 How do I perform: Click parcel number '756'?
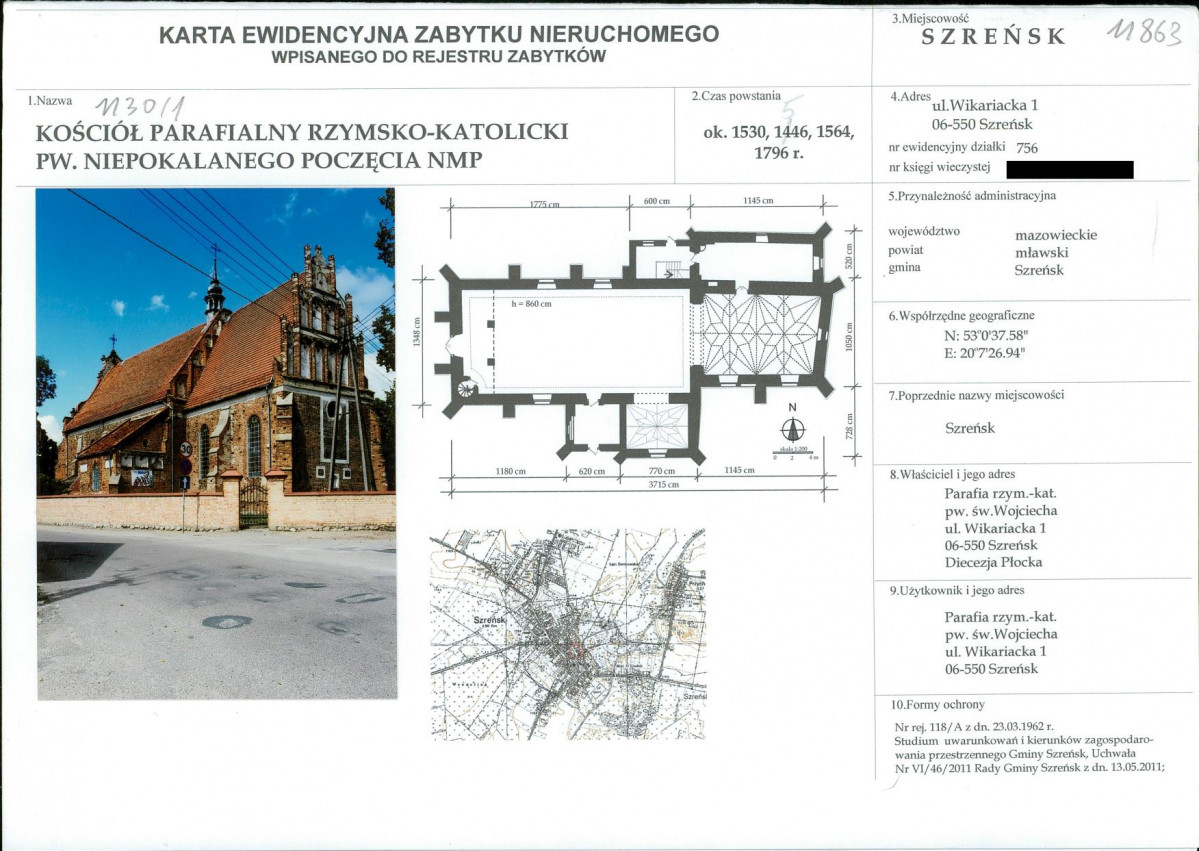(1027, 148)
